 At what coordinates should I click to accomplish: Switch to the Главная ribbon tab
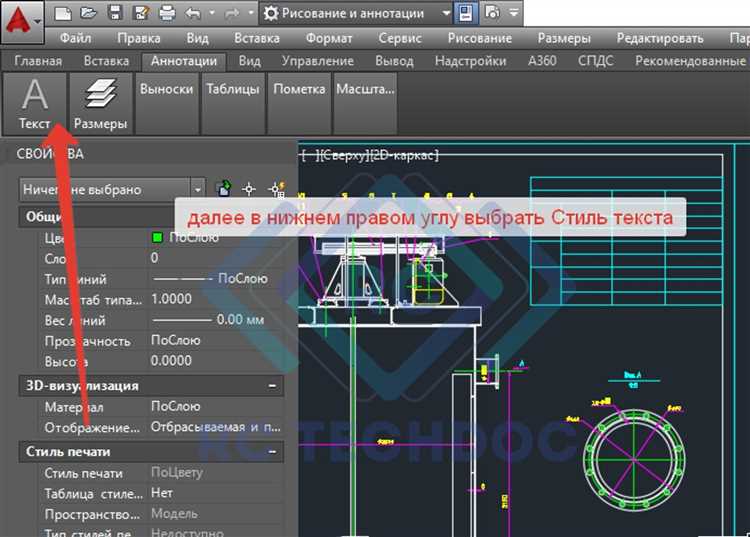coord(38,61)
